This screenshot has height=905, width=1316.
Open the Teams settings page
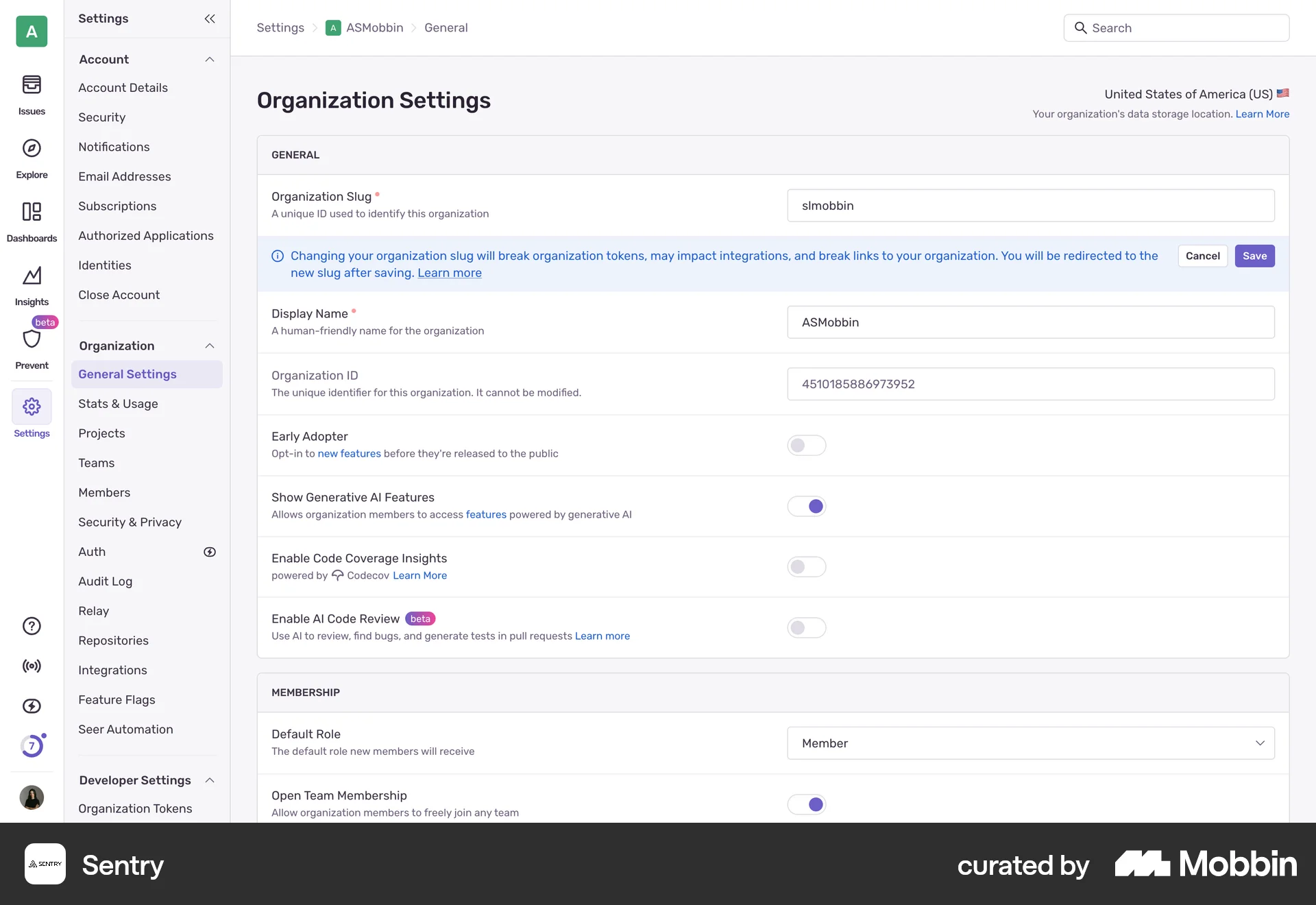(96, 463)
